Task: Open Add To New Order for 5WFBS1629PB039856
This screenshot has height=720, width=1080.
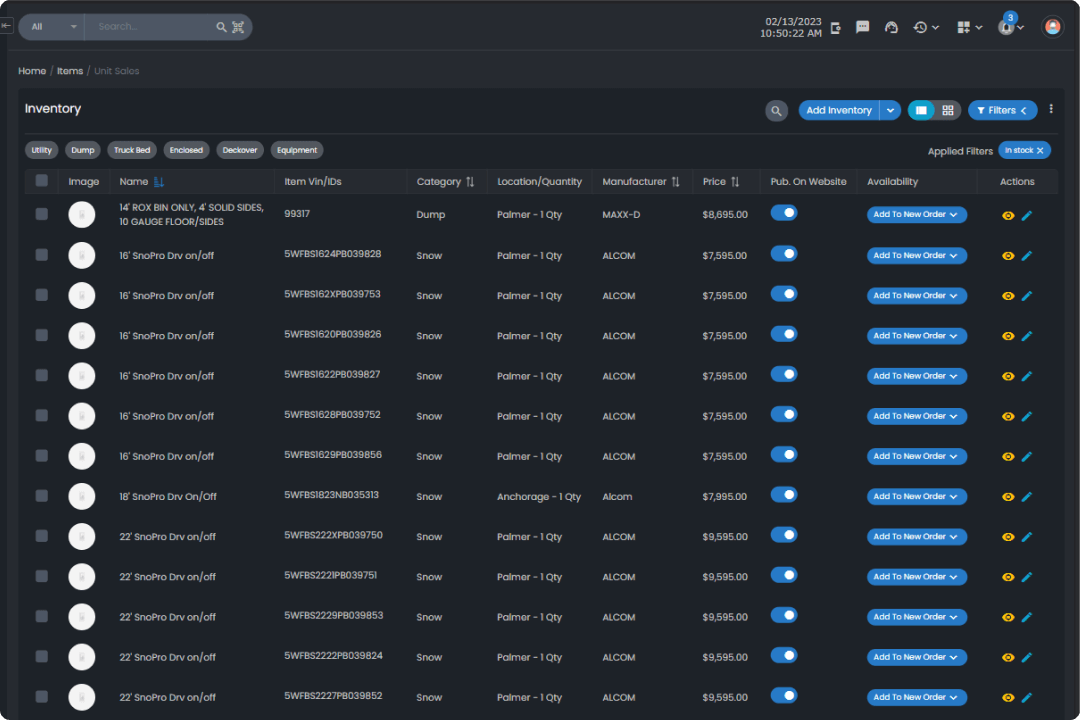Action: tap(916, 456)
